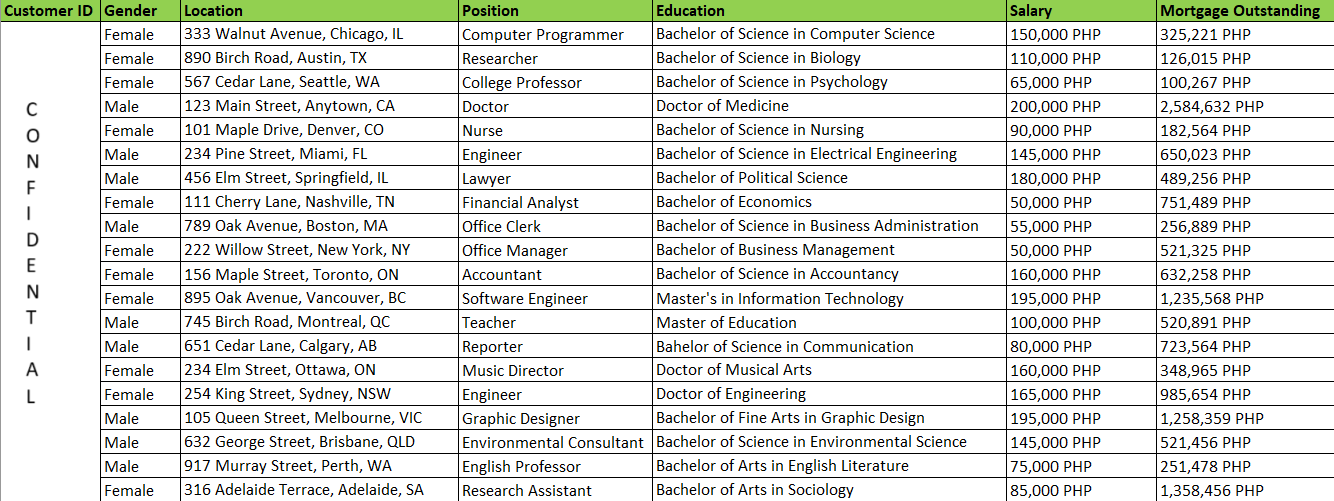The height and width of the screenshot is (501, 1334).
Task: Select the 222 Willow Street, New York cell
Action: click(x=319, y=250)
